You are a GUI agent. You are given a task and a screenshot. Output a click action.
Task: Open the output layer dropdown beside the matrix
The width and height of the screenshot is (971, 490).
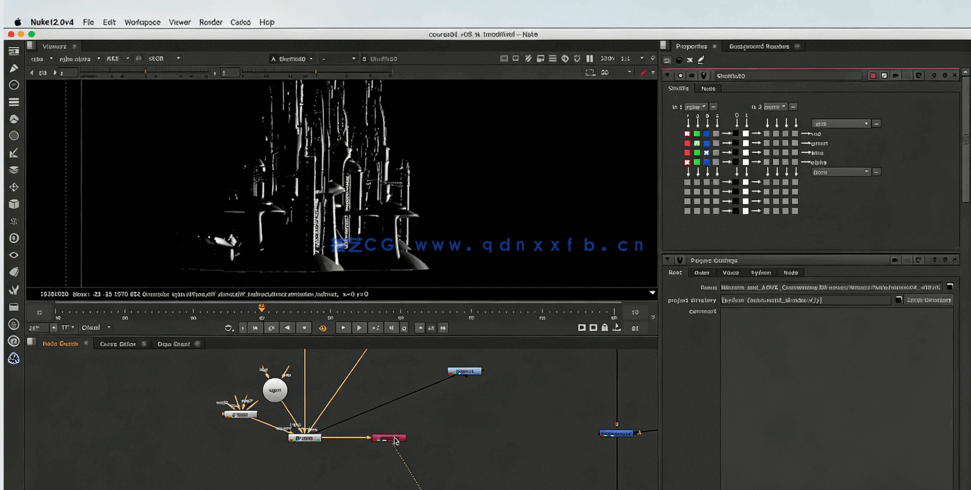[x=840, y=124]
